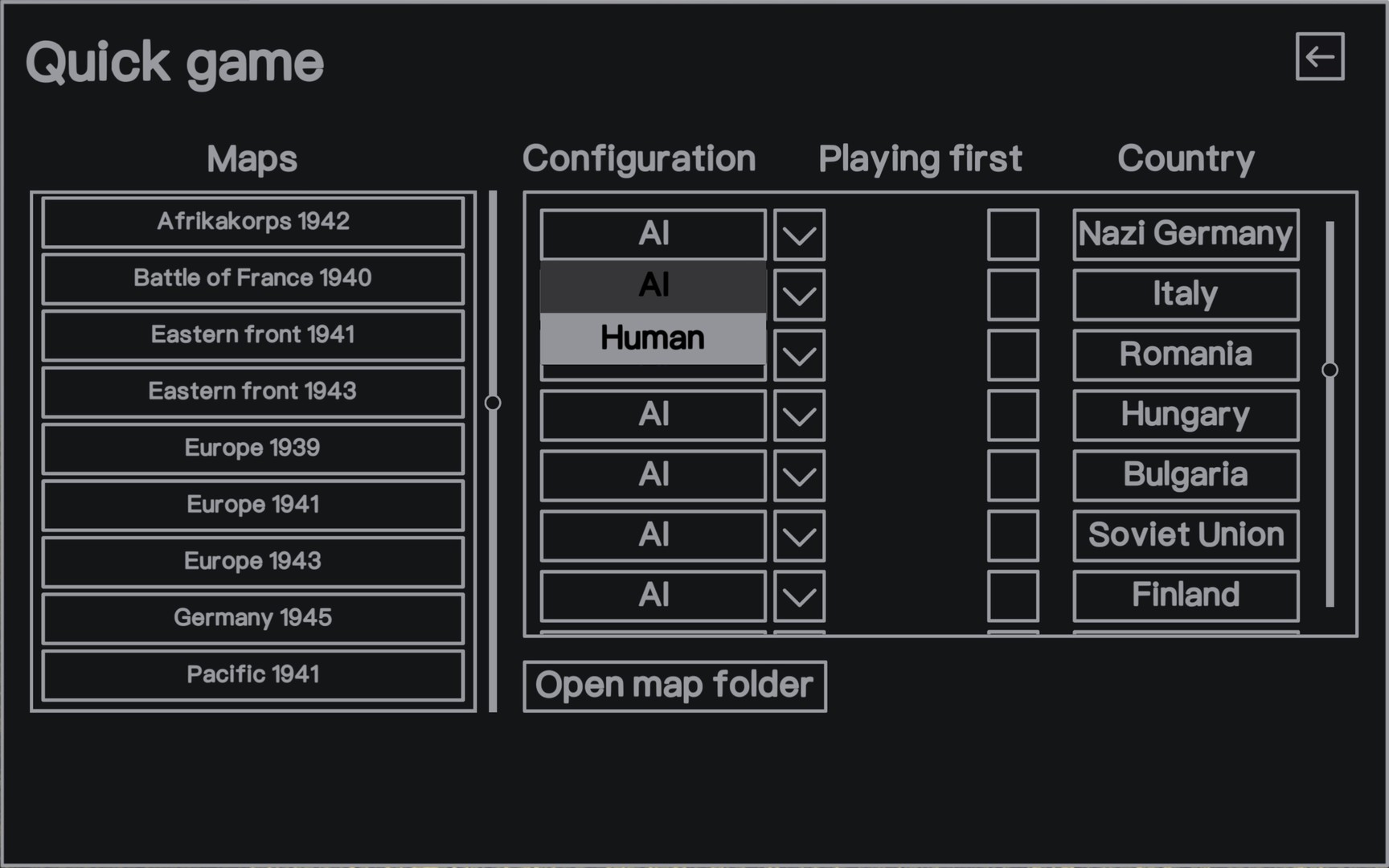Screen dimensions: 1389x868
Task: Click the Open map folder button
Action: 674,686
